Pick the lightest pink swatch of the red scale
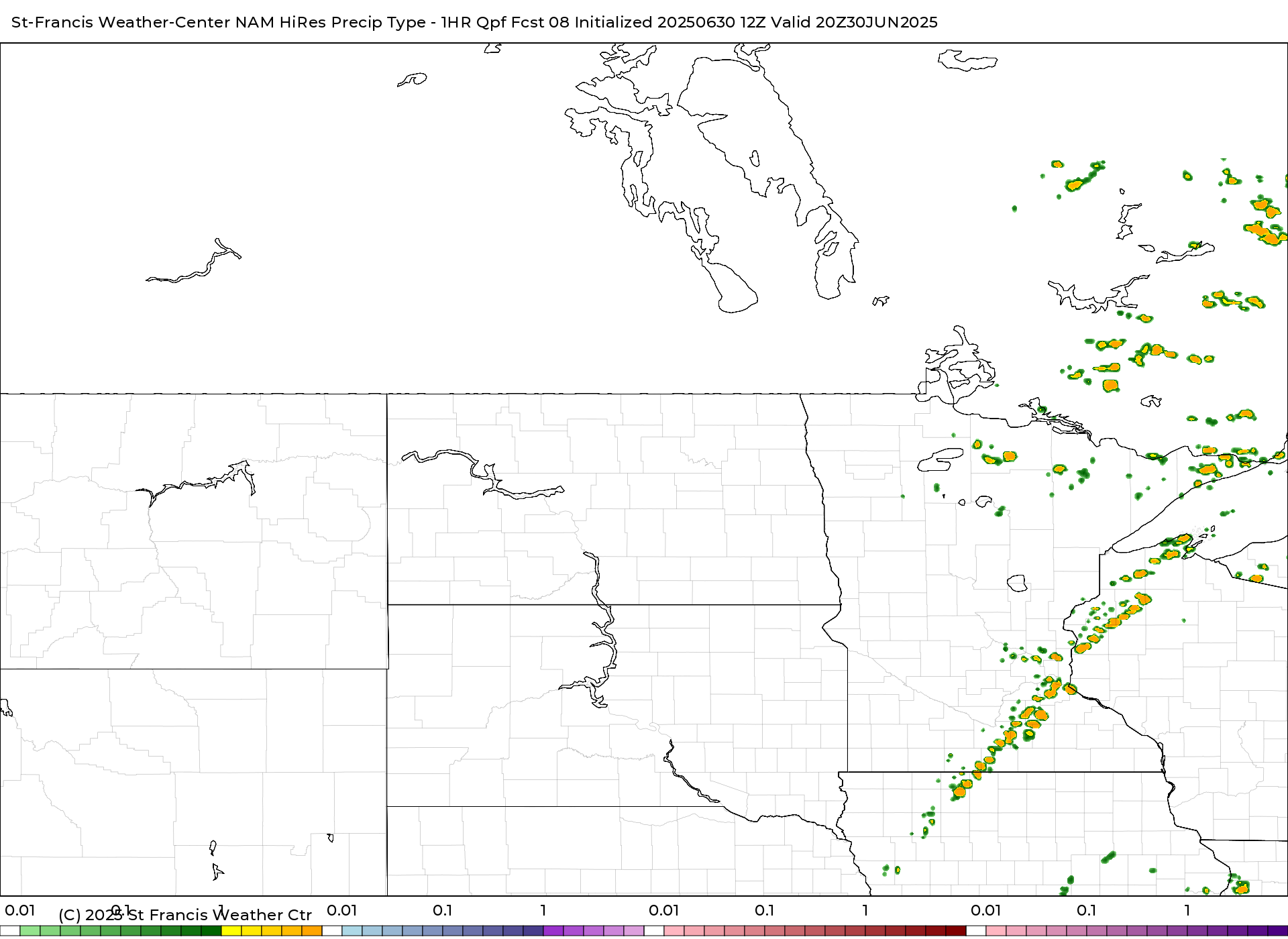The height and width of the screenshot is (939, 1288). coord(674,931)
